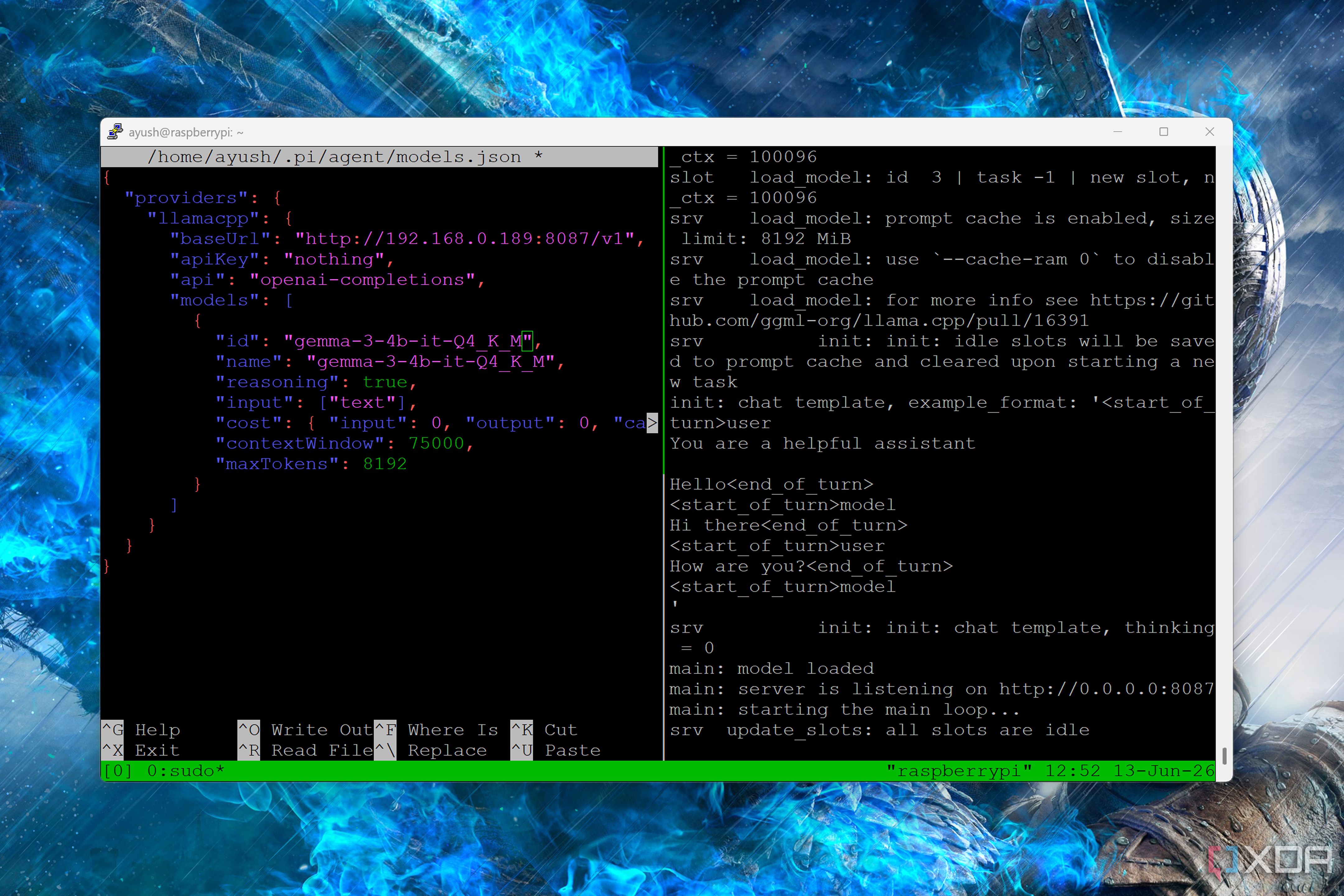Click the tmux window tab 0:sudo*
Viewport: 1344px width, 896px height.
coord(186,771)
